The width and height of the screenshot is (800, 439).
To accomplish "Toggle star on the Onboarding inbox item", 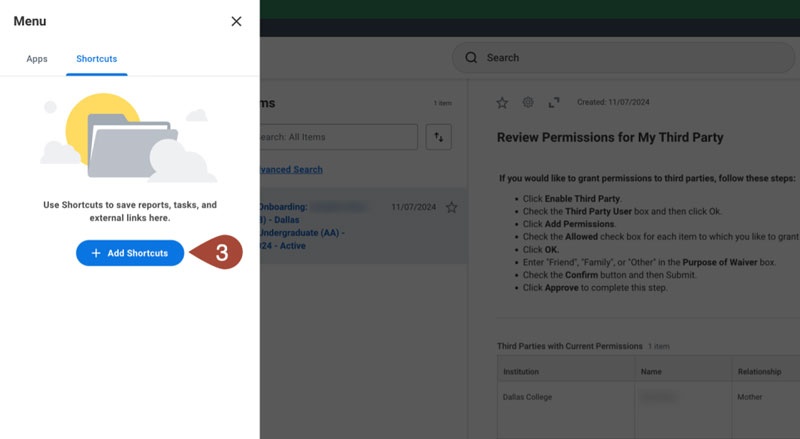I will 452,207.
